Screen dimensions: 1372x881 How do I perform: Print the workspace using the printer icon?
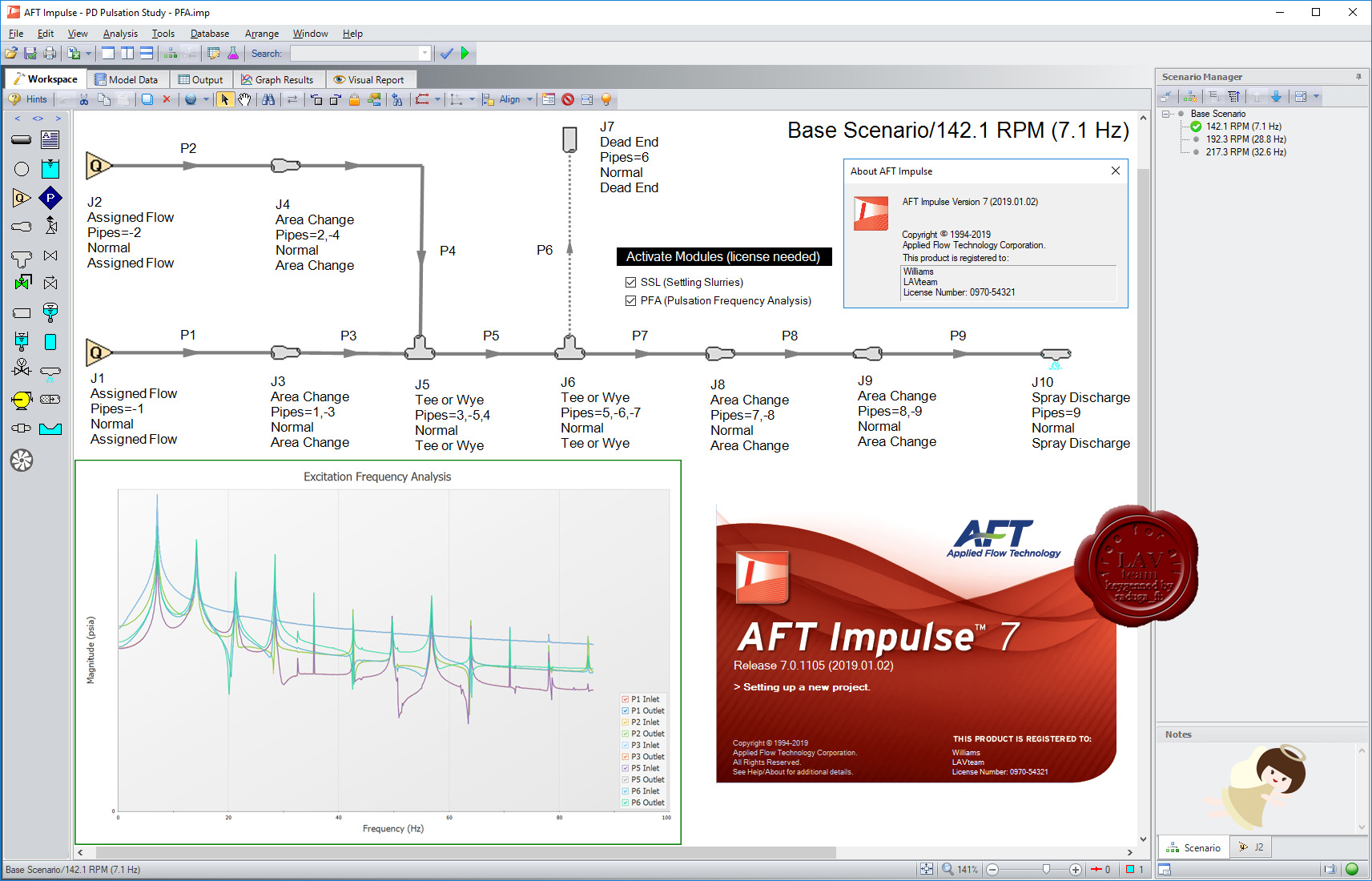[x=50, y=54]
